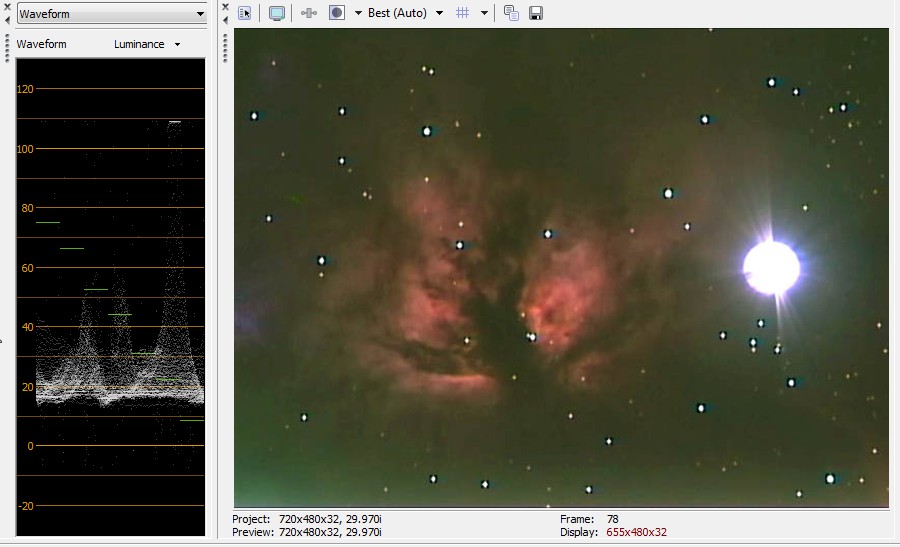This screenshot has height=547, width=900.
Task: Click the Waveform label text
Action: tap(41, 44)
